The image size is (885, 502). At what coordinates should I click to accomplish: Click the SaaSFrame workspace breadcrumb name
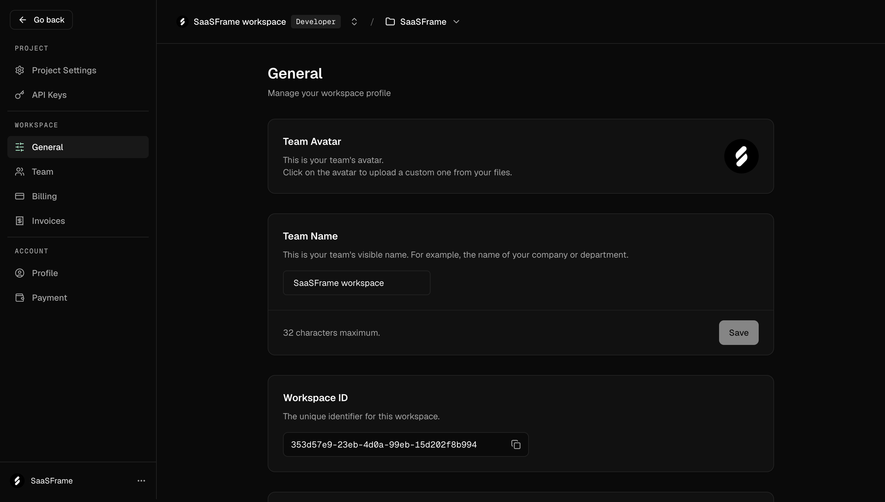239,21
